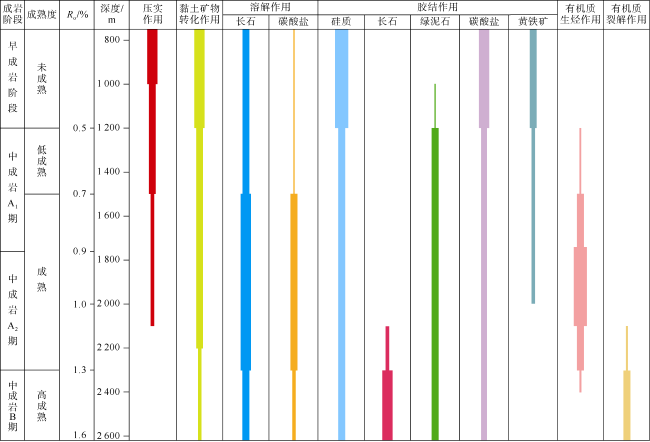Screen dimensions: 650x442
Task: Click the Ro/% column header
Action: click(x=78, y=15)
